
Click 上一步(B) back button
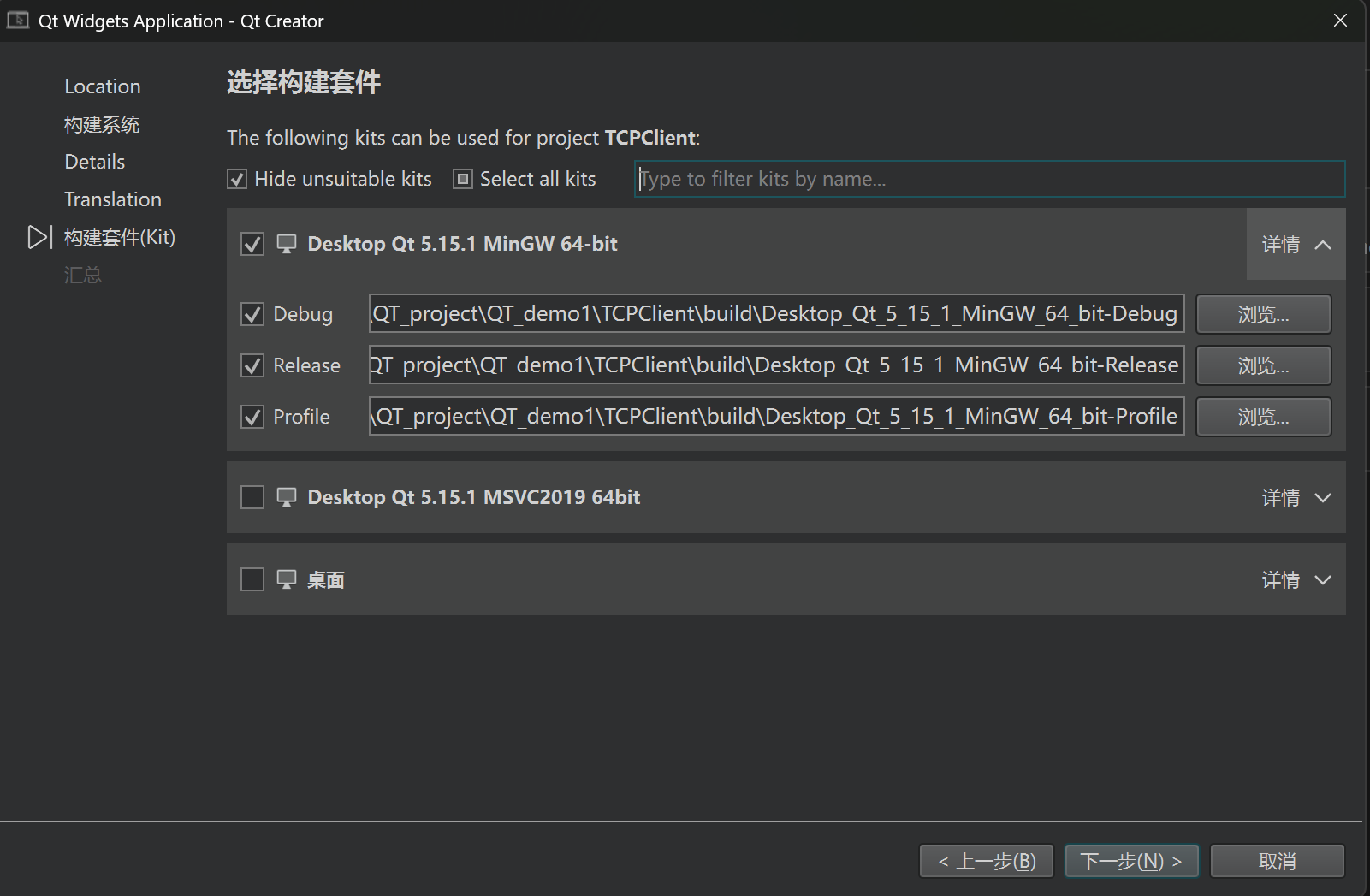click(987, 861)
